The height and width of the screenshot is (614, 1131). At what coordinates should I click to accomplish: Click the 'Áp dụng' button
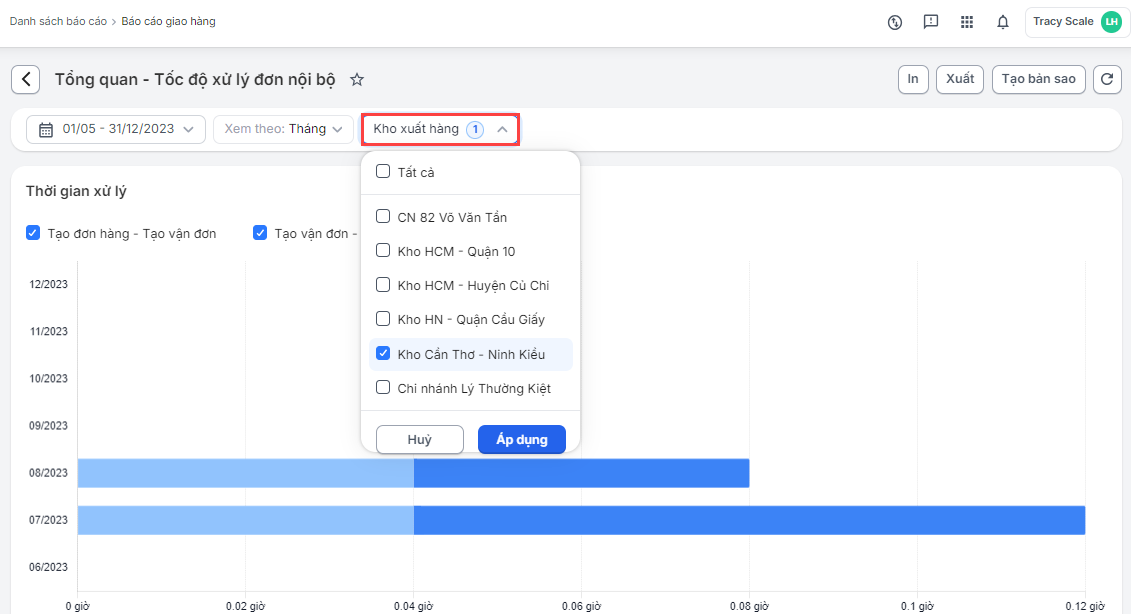[x=521, y=440]
